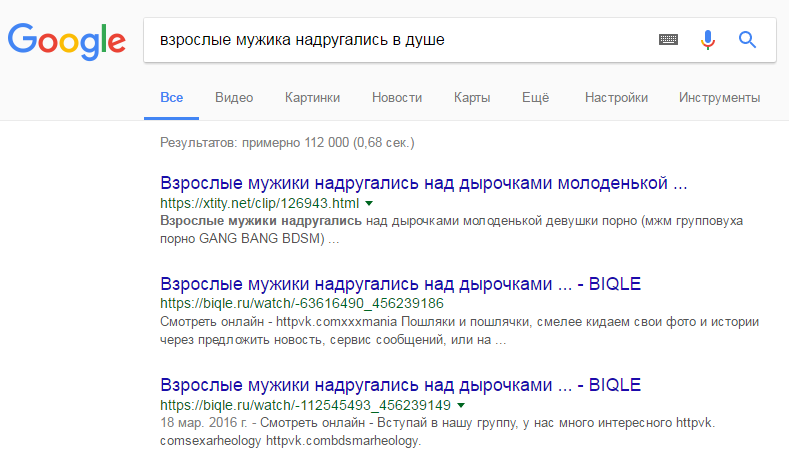Click the biqle.ru/watch/-112545493_456239149 URL text
This screenshot has width=789, height=471.
(x=305, y=405)
